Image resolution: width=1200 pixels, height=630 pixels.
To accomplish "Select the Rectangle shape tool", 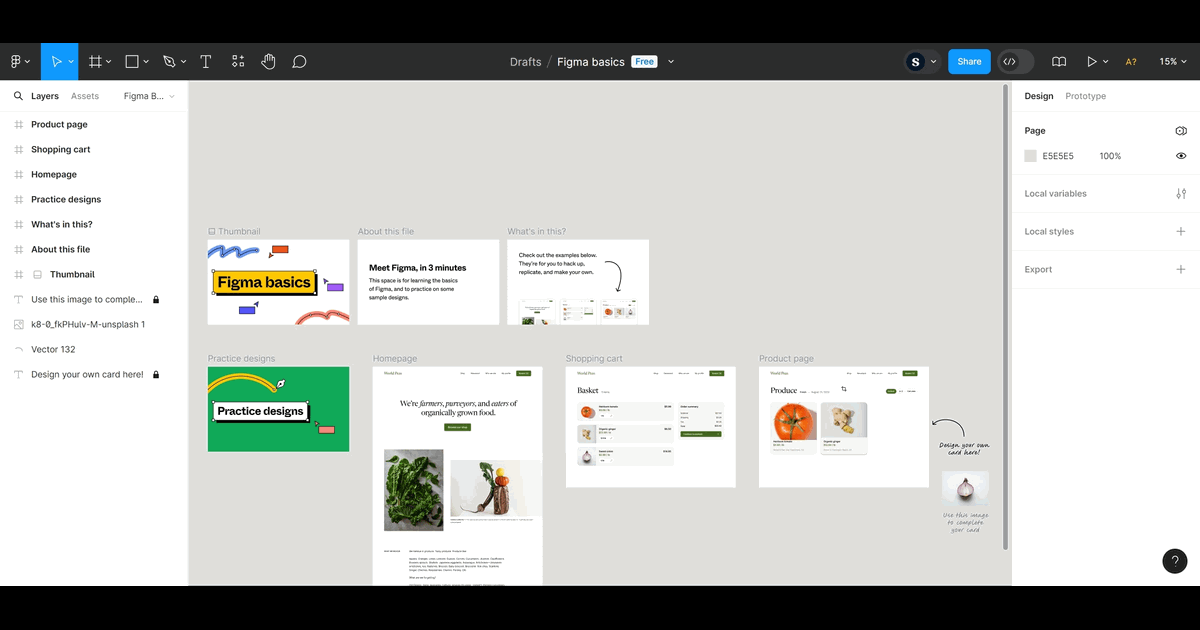I will 132,62.
